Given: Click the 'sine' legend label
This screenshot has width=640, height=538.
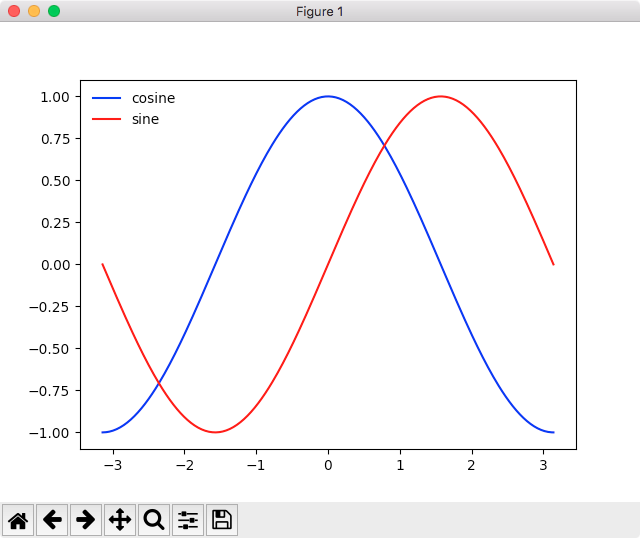Looking at the screenshot, I should pos(145,119).
